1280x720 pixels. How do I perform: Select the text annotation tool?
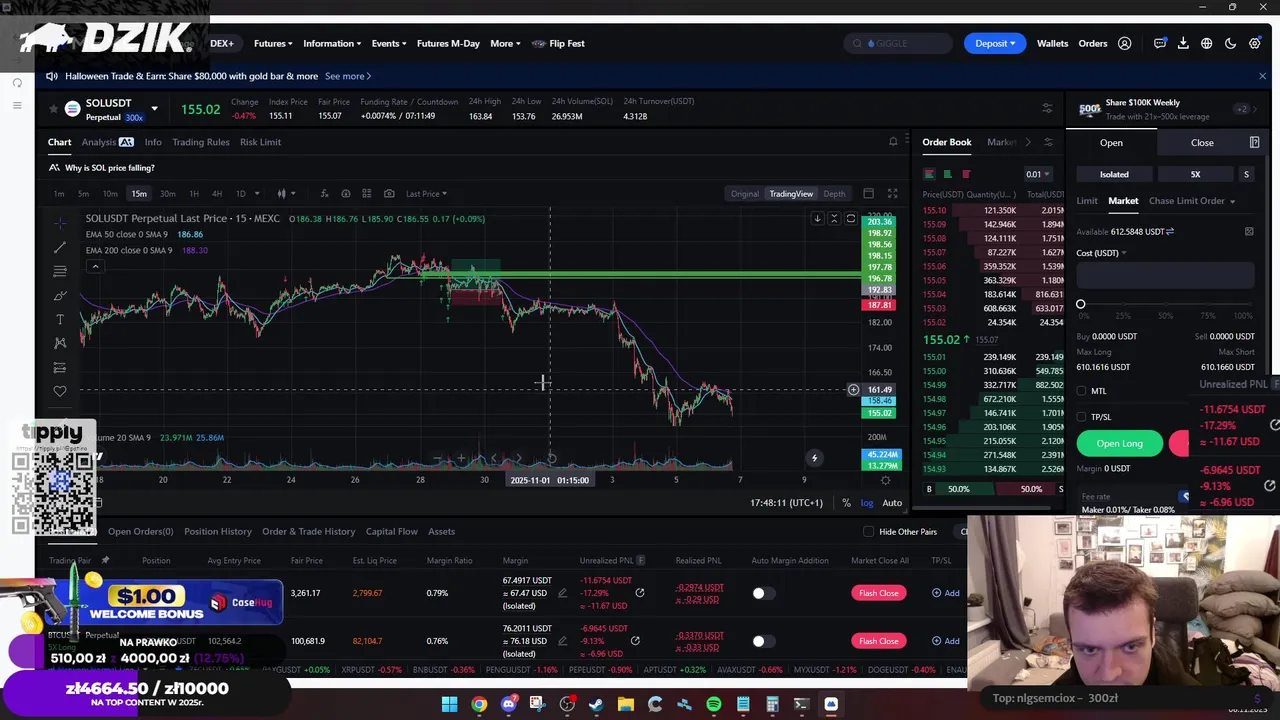(60, 319)
